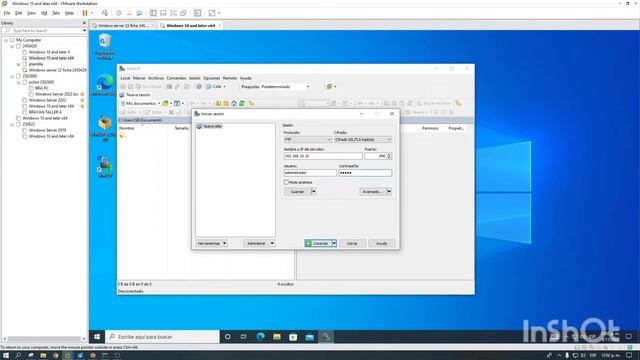Open the Guardar button dropdown arrow
Image resolution: width=640 pixels, height=360 pixels.
[314, 191]
